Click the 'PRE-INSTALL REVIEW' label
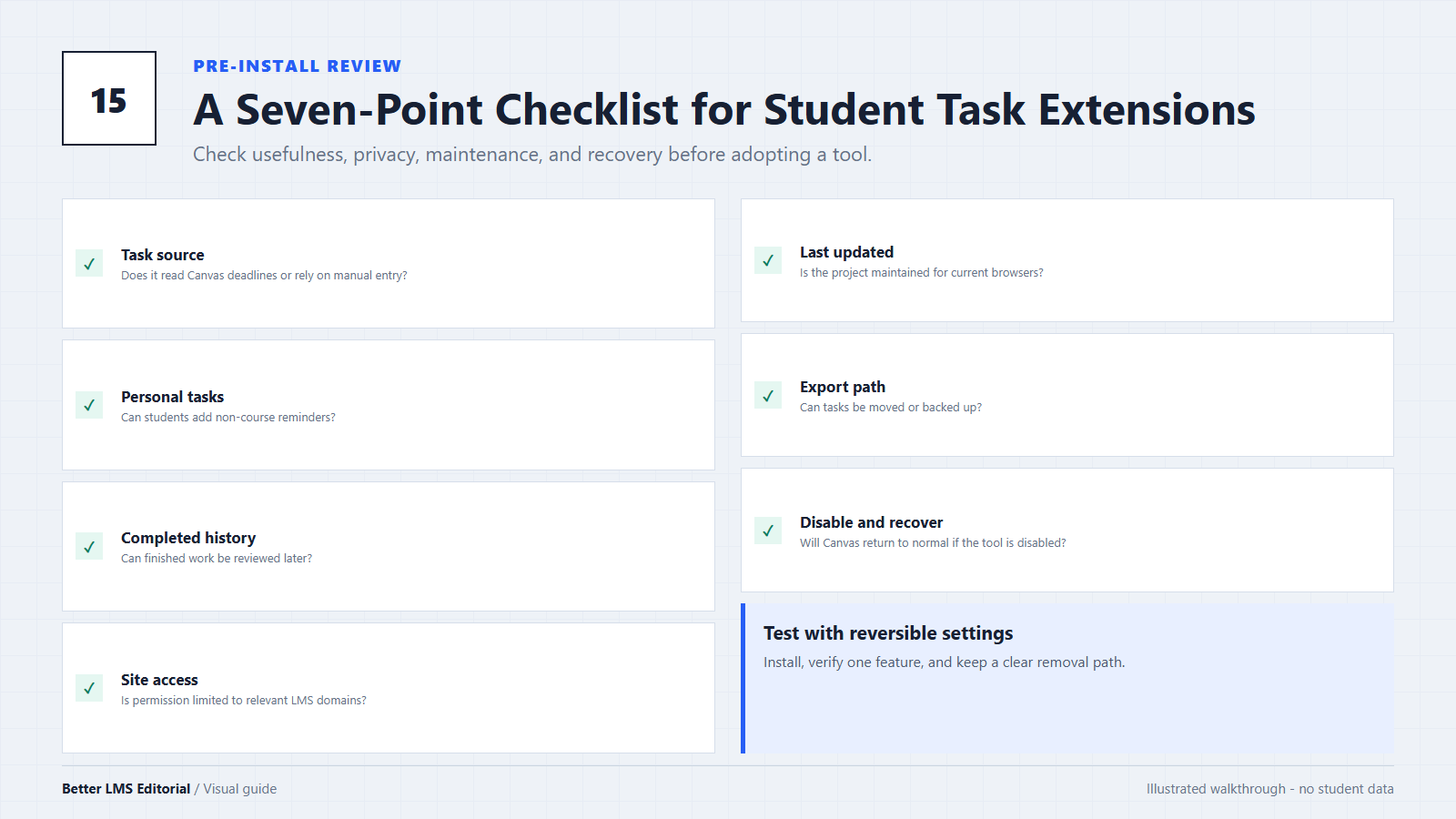 pyautogui.click(x=297, y=66)
